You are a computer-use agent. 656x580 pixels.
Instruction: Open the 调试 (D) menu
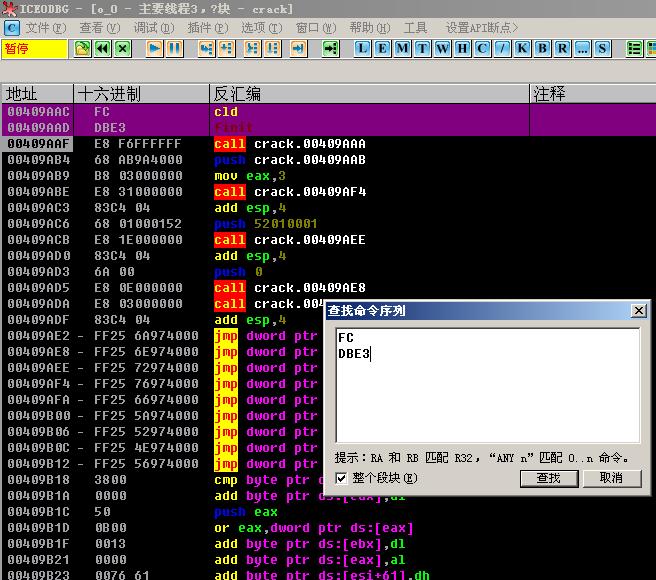[154, 28]
